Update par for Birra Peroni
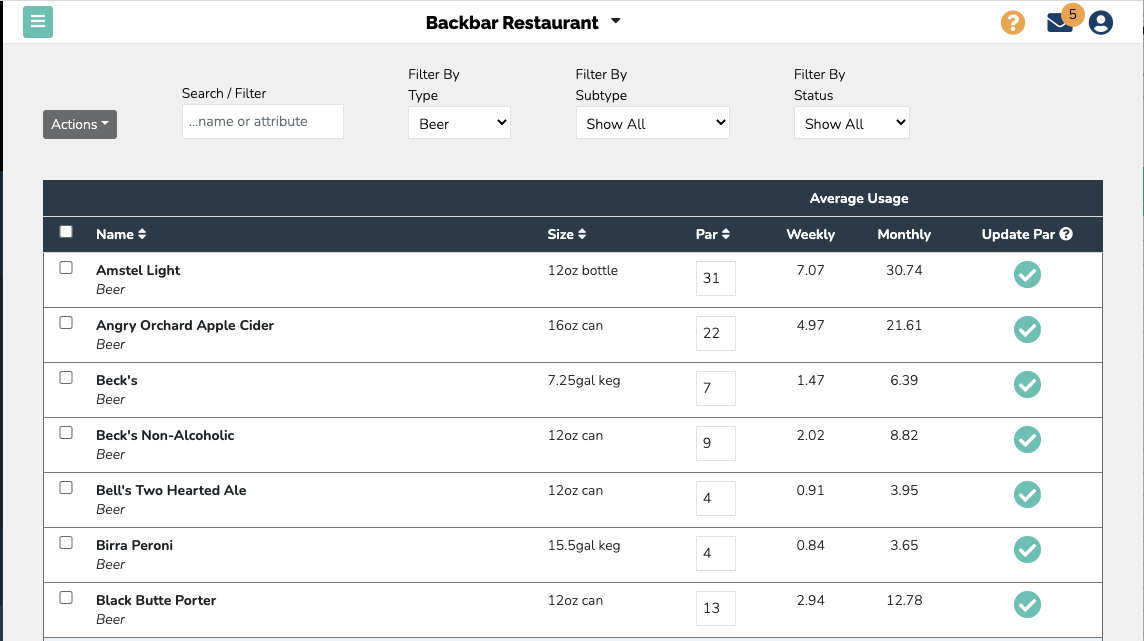 point(1027,549)
